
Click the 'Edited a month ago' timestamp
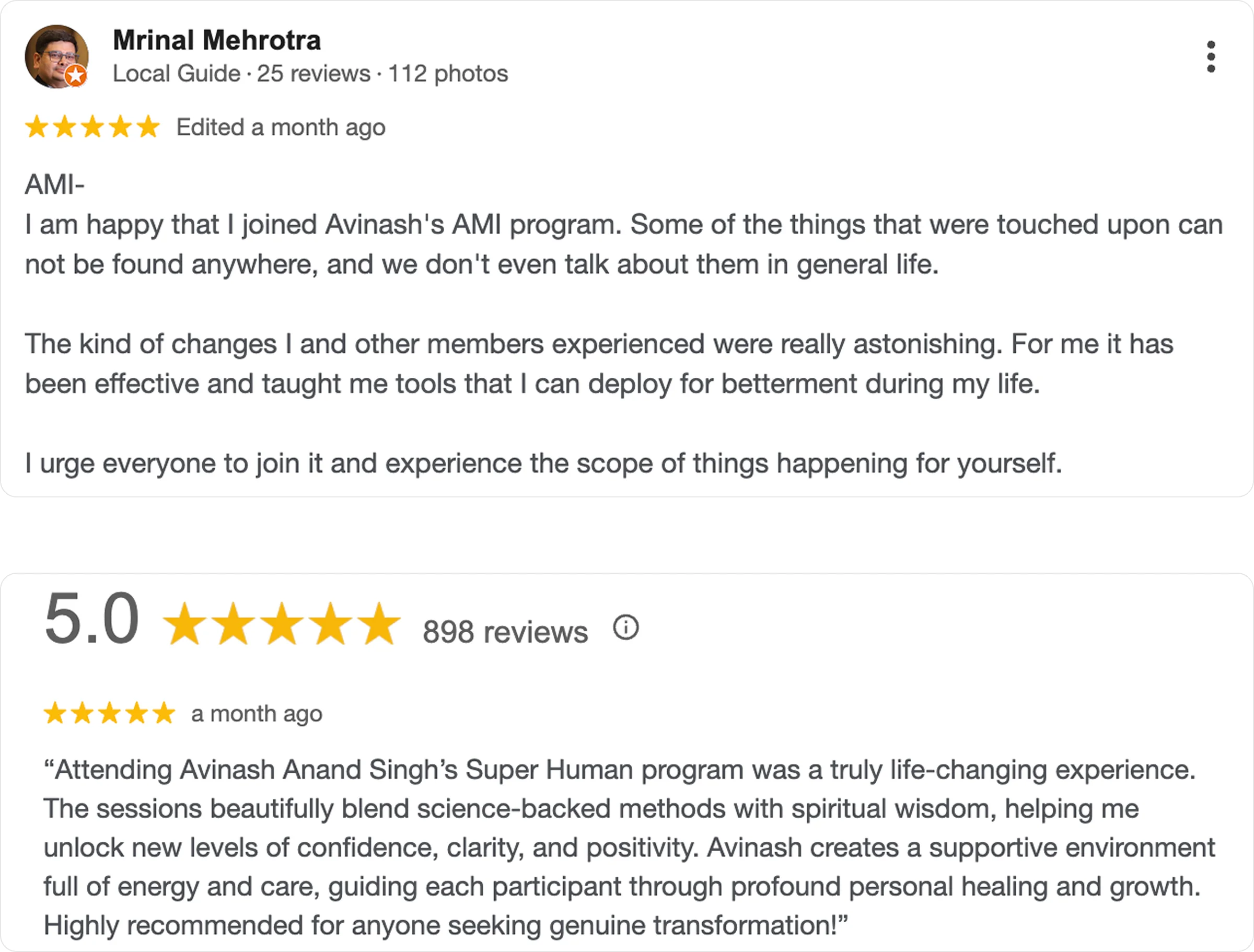pos(281,127)
